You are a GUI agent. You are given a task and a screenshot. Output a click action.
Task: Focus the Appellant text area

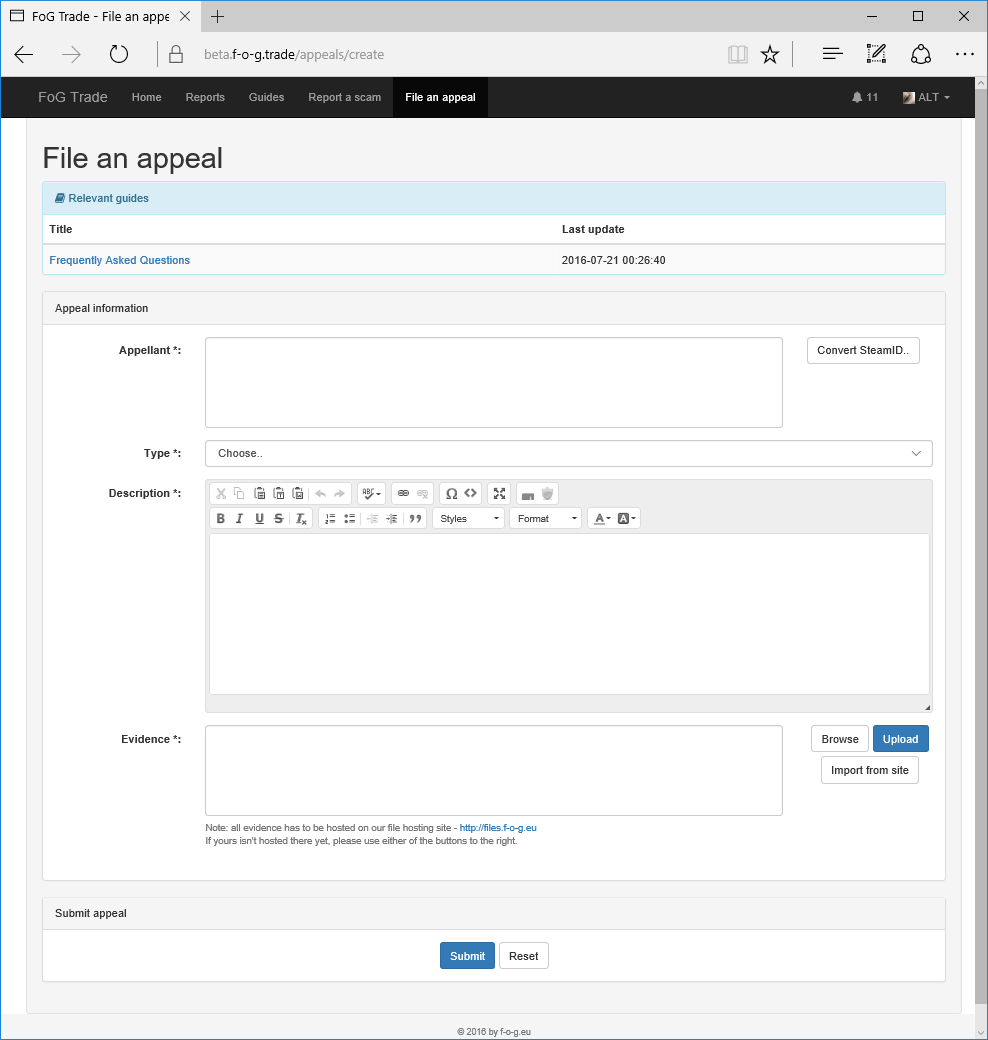pos(494,383)
